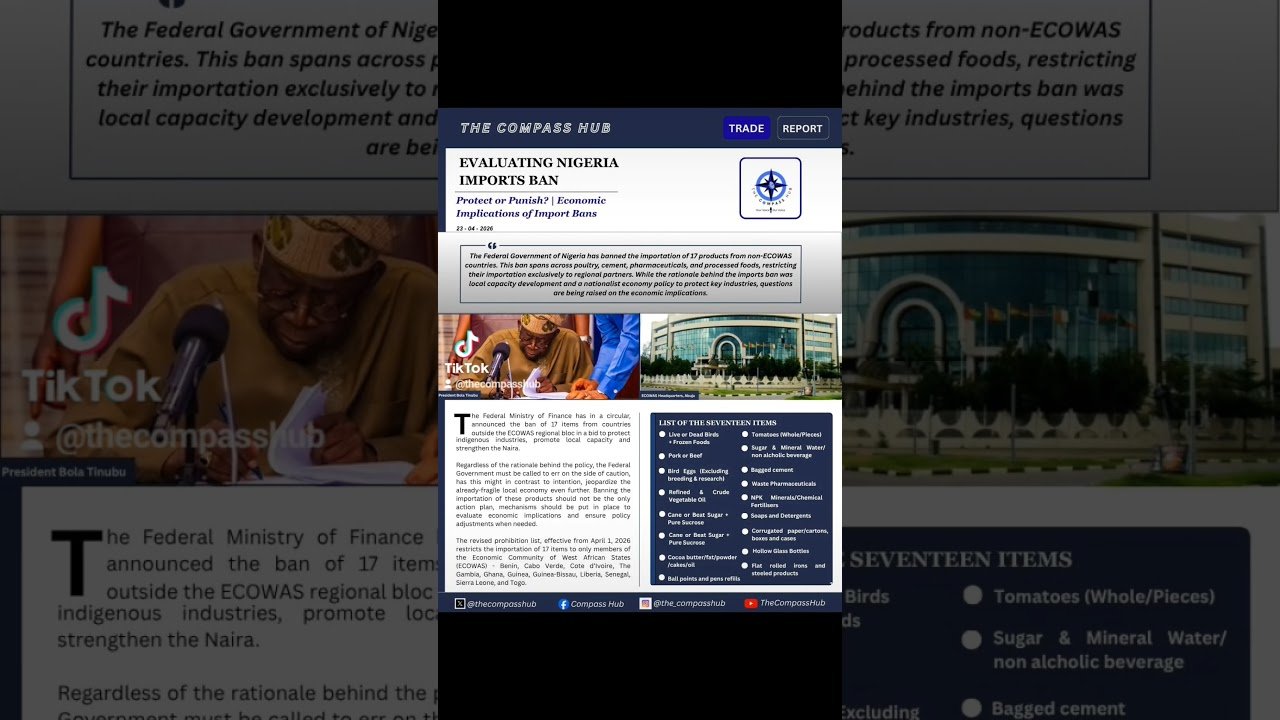Open the REPORT tab
The image size is (1280, 720).
tap(802, 128)
